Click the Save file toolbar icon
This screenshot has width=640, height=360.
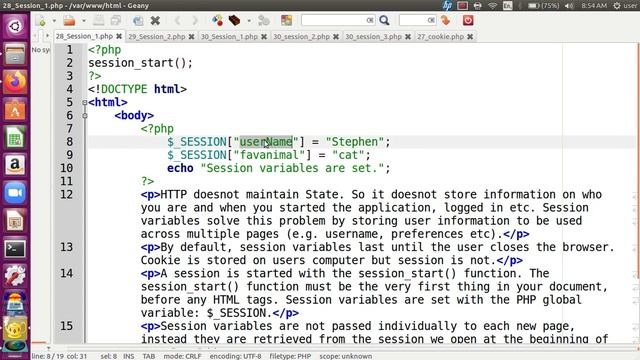pos(98,20)
